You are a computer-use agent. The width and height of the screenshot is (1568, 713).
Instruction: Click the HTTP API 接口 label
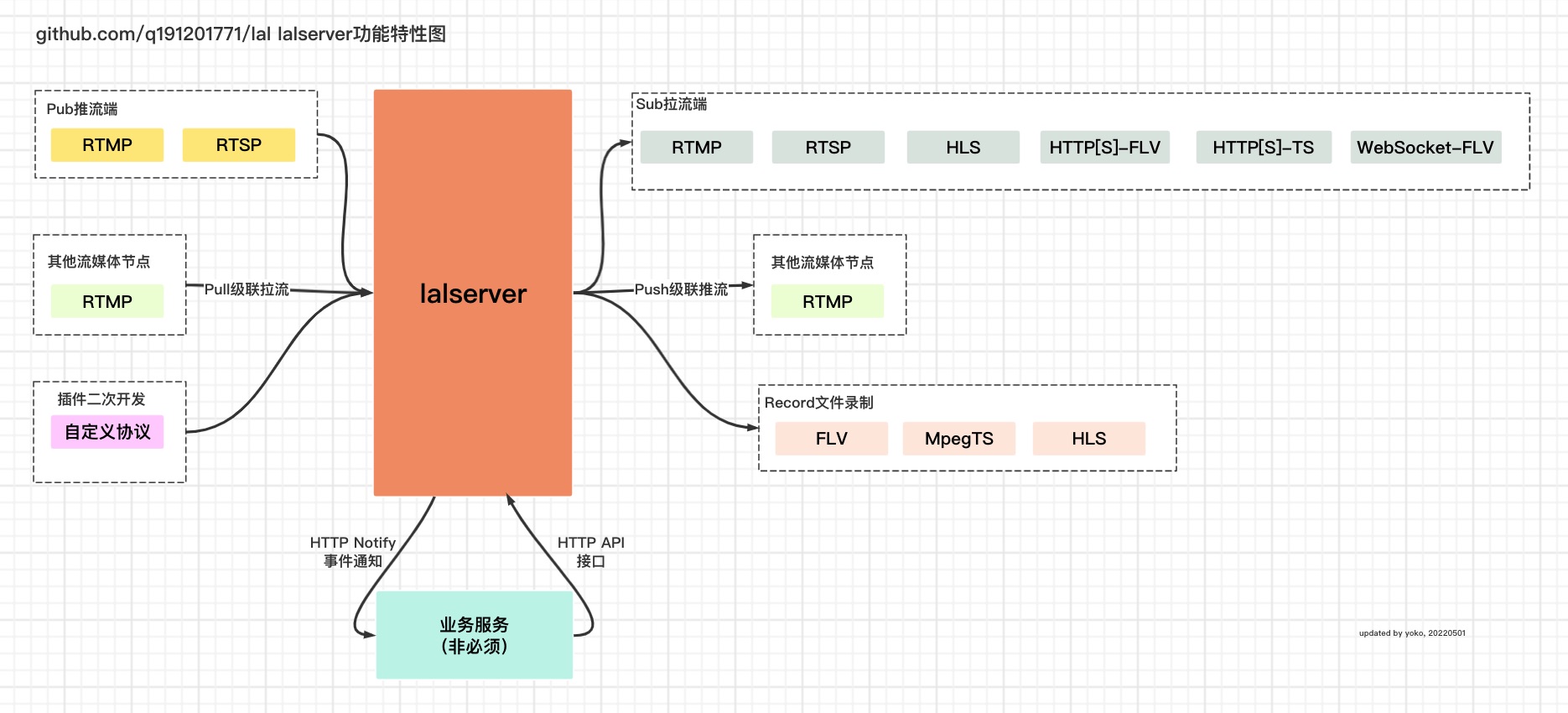pos(591,552)
